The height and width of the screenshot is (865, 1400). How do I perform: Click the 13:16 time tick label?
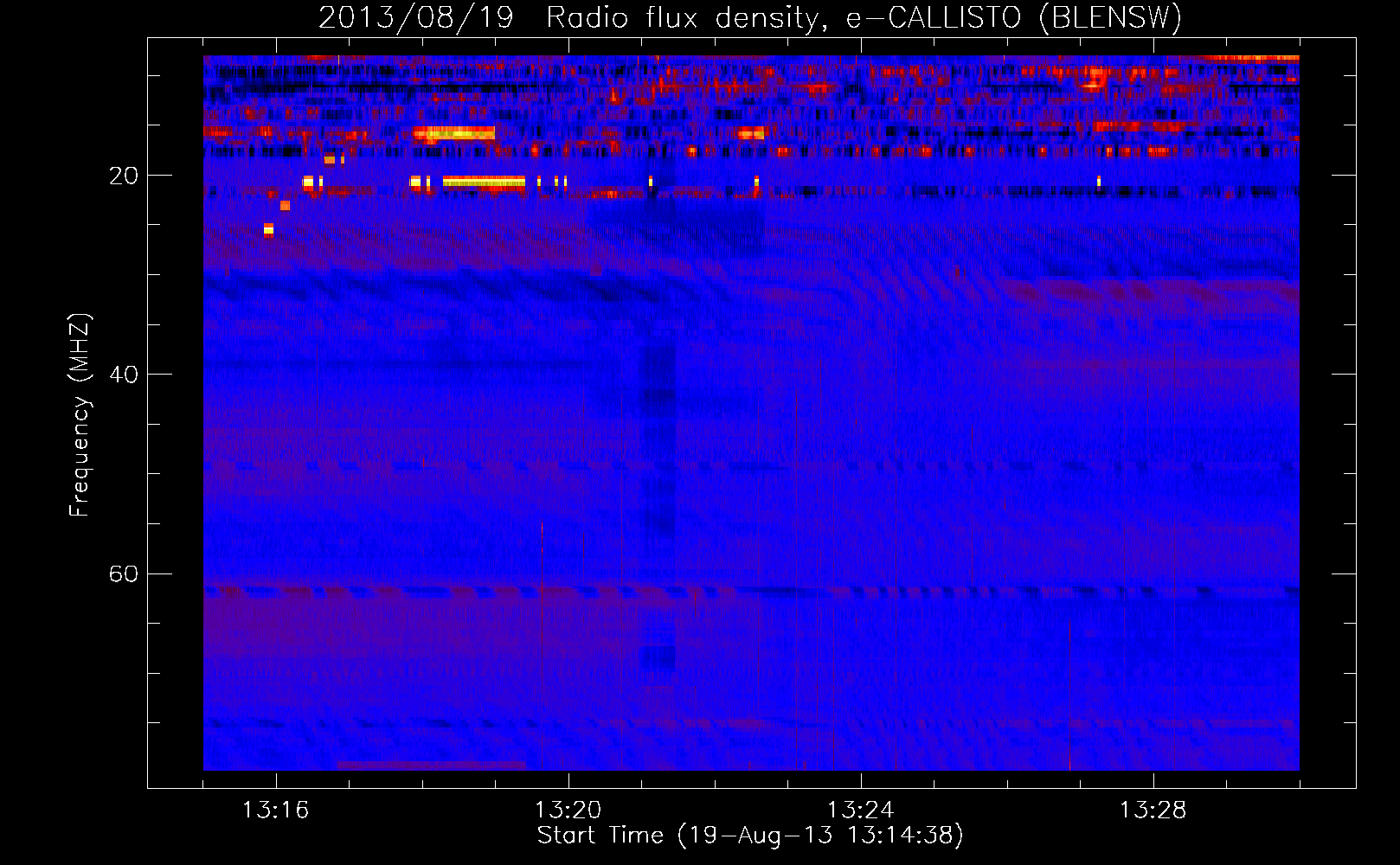point(275,811)
